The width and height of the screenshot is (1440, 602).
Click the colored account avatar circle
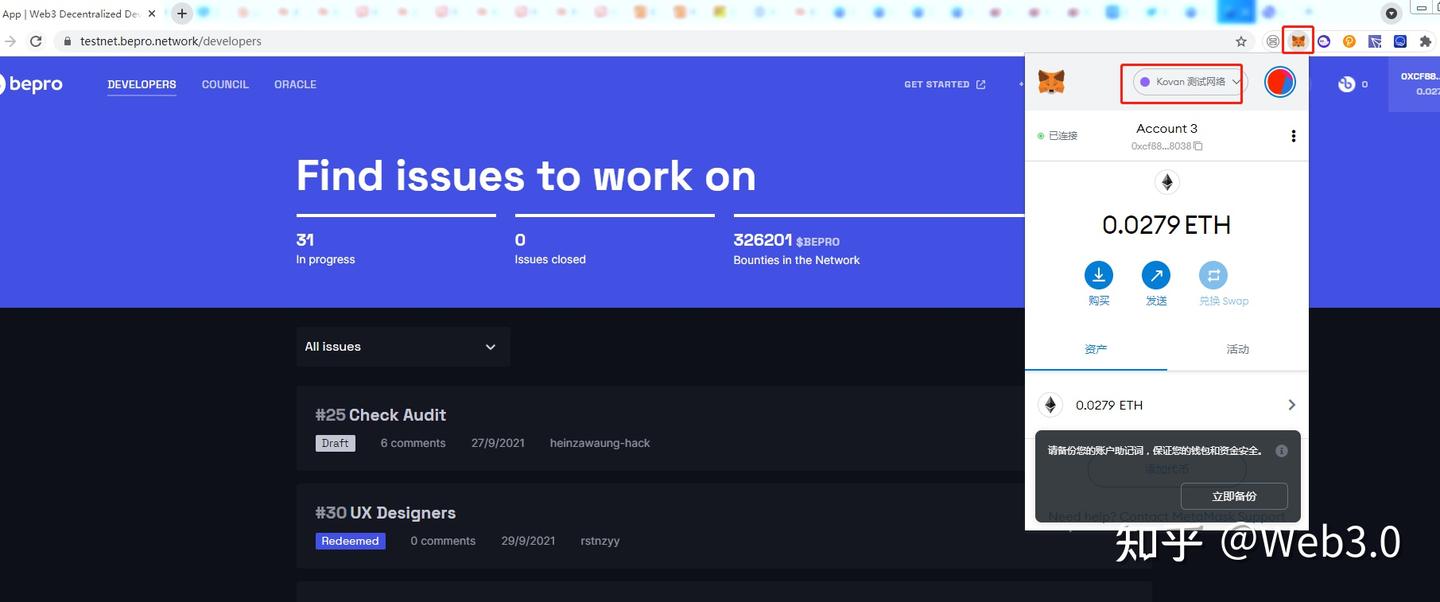[x=1279, y=83]
